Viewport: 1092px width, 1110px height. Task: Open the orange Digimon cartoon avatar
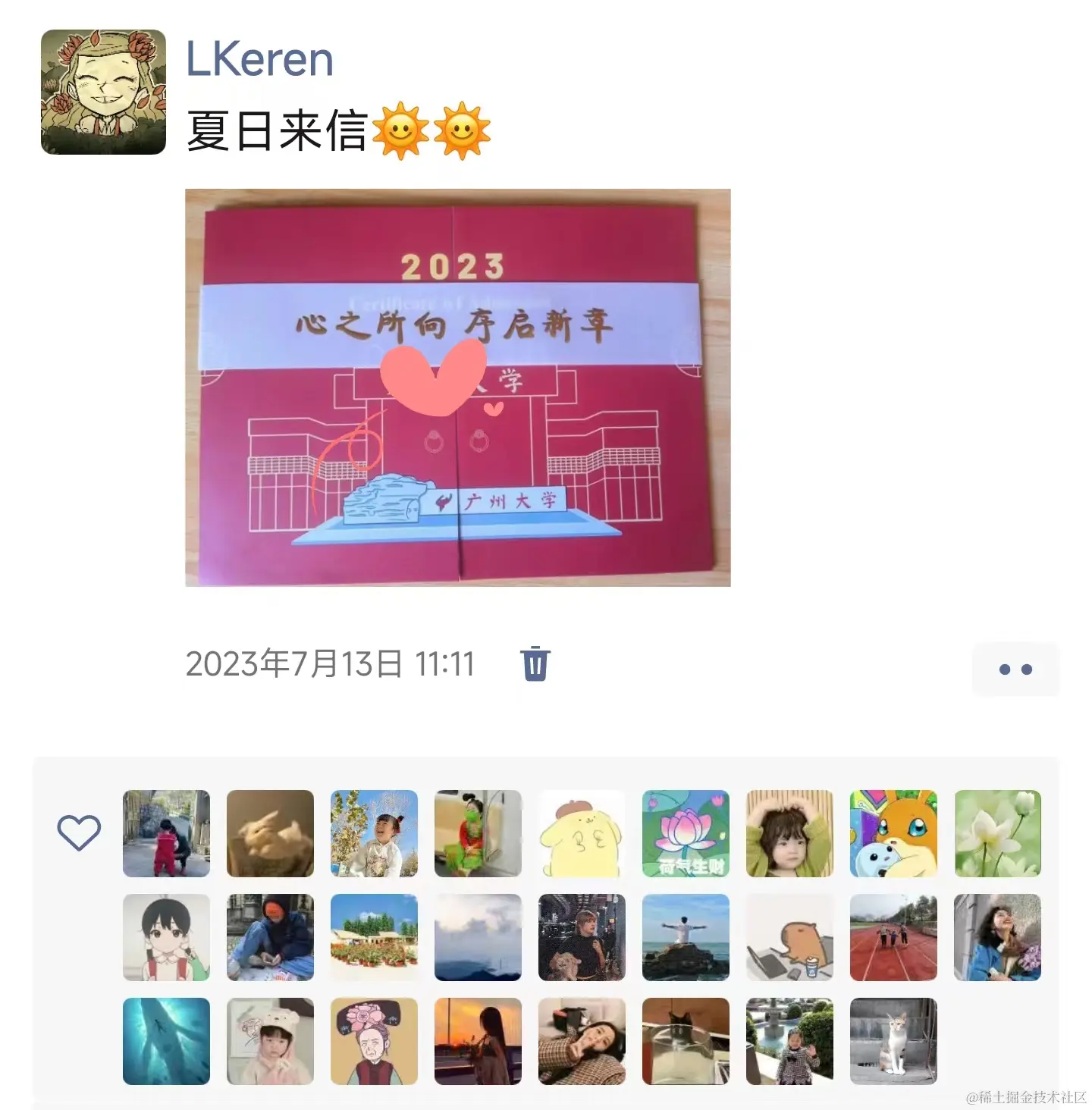(893, 833)
